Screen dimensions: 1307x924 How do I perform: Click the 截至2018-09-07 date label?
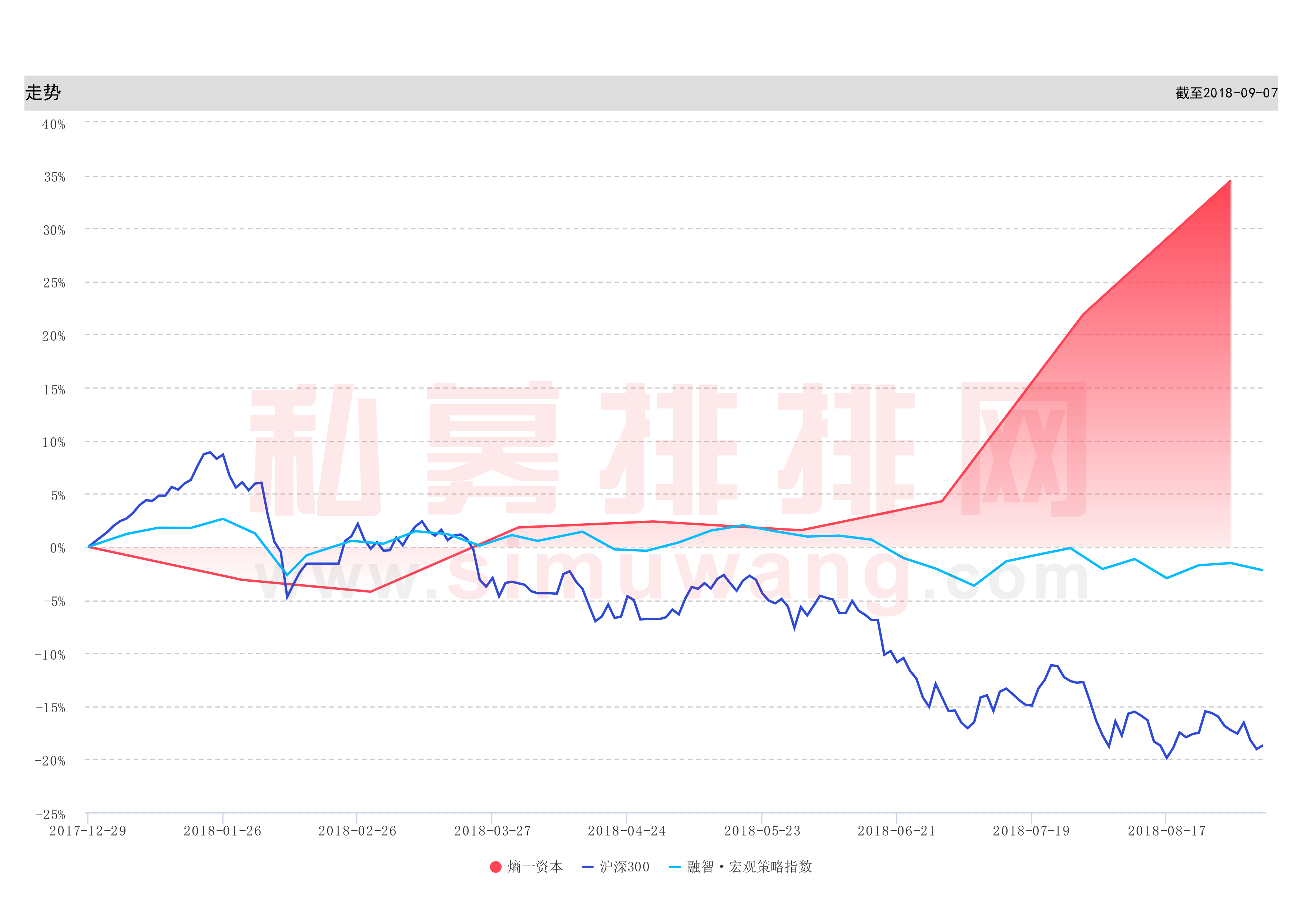pyautogui.click(x=1227, y=93)
